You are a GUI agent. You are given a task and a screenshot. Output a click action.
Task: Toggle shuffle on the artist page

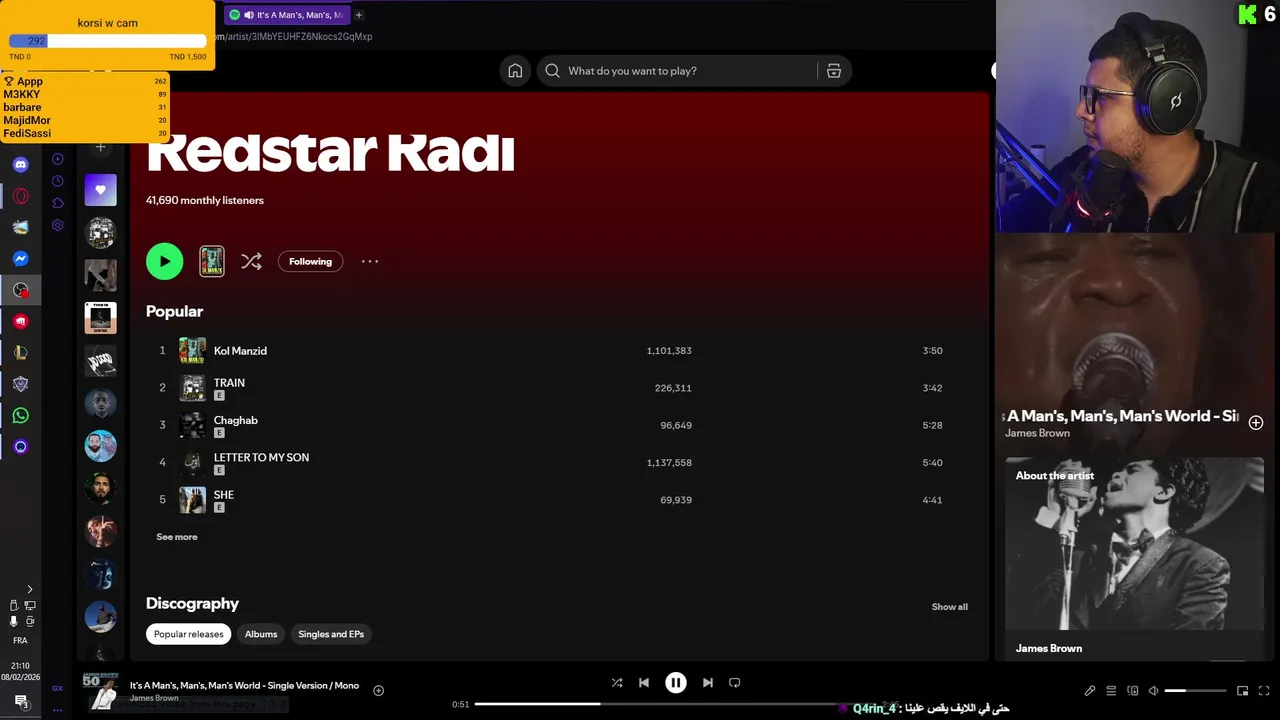pyautogui.click(x=251, y=261)
